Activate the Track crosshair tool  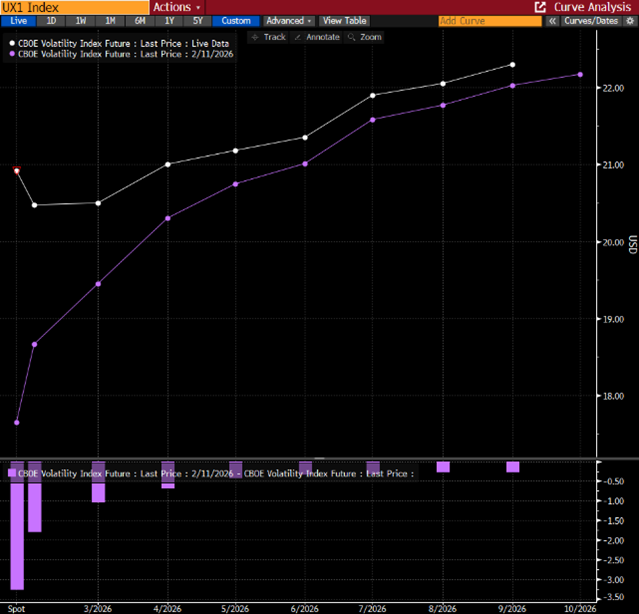(x=268, y=37)
